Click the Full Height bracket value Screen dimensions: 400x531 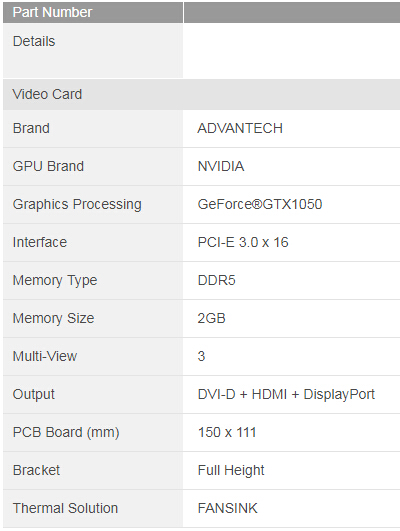click(x=231, y=471)
